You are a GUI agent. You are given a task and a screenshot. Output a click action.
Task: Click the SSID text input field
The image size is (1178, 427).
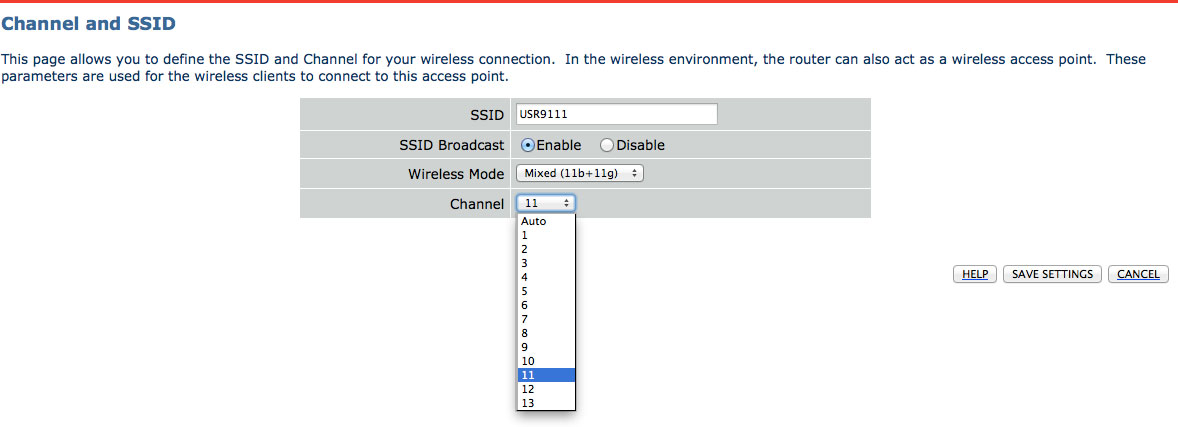[616, 114]
